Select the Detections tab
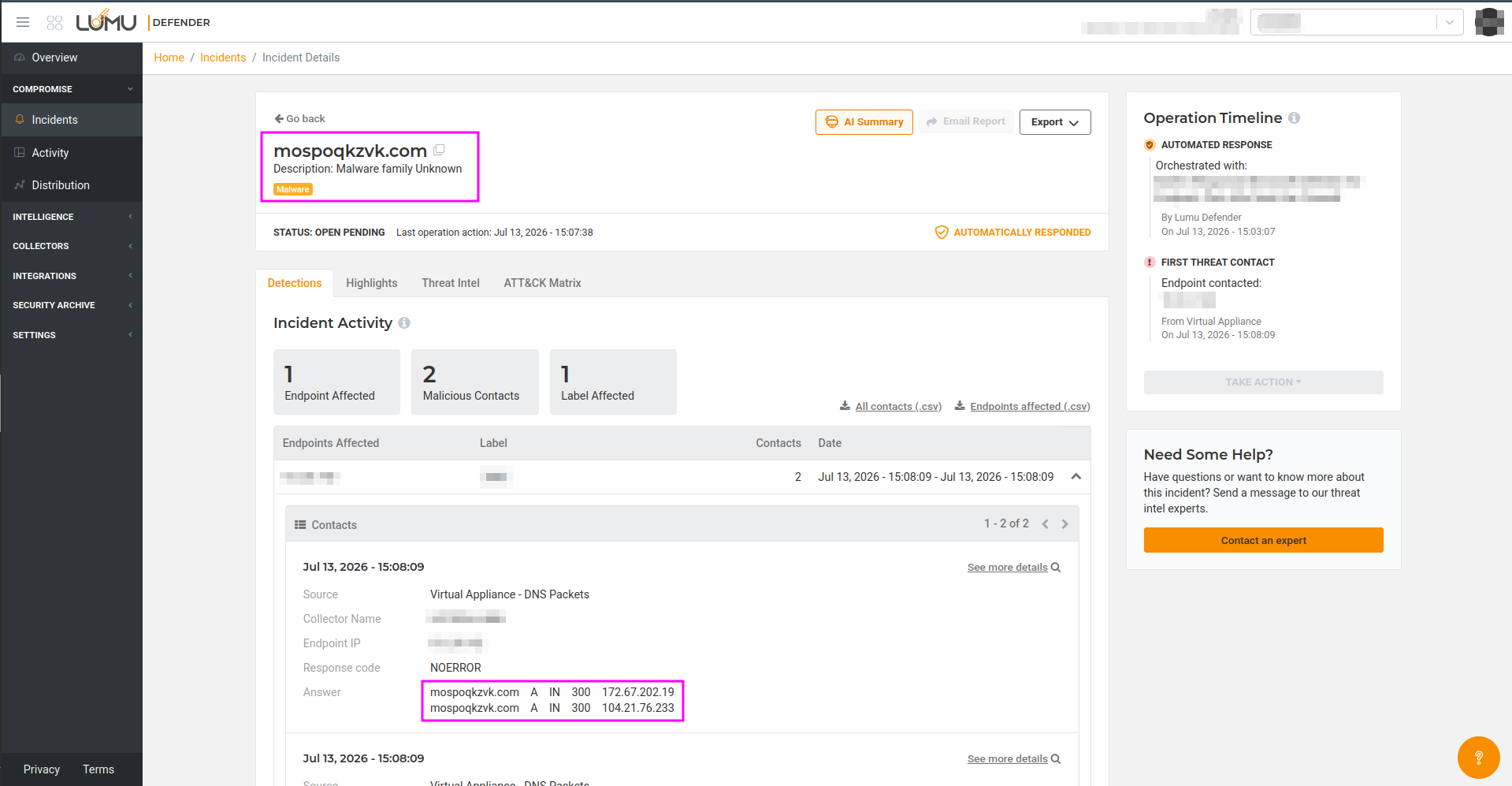The width and height of the screenshot is (1512, 786). 295,283
